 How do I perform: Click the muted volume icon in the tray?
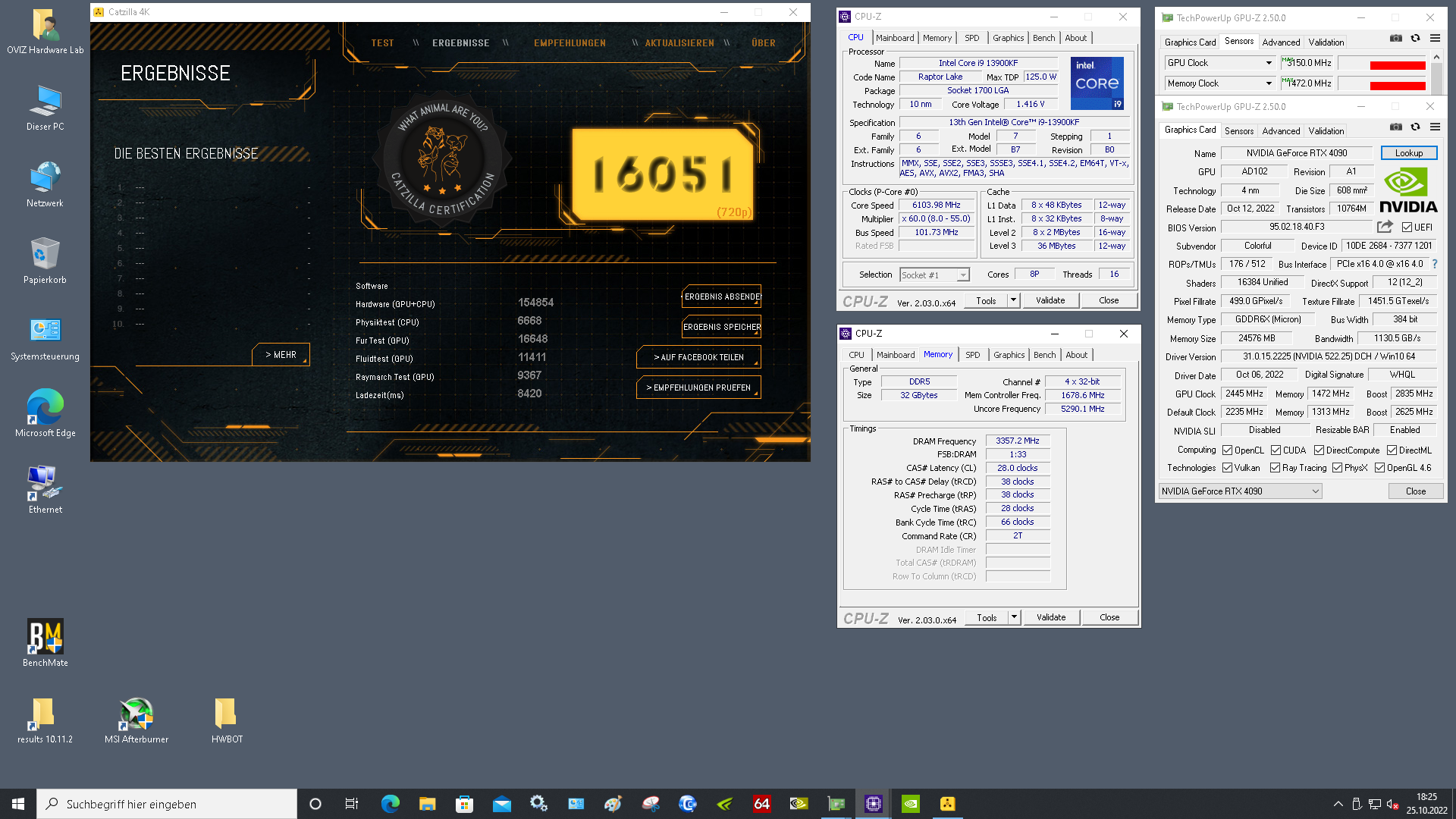(x=1392, y=804)
